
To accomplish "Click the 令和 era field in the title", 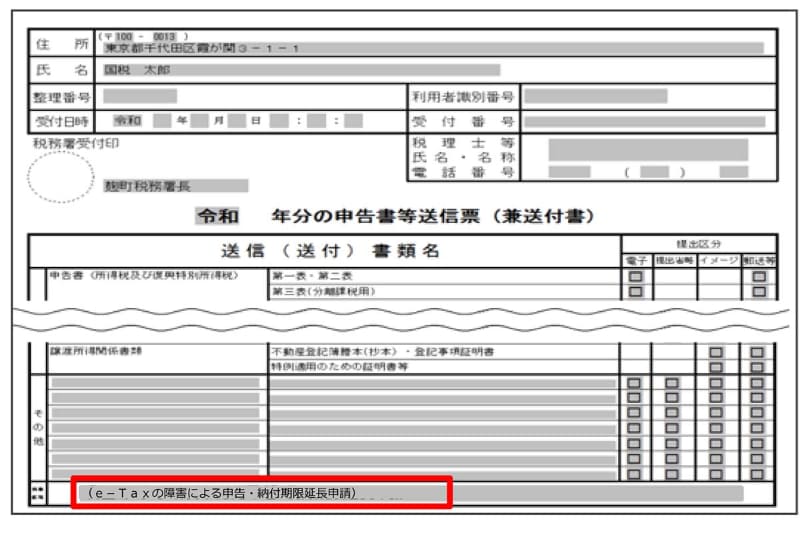I will pos(218,216).
